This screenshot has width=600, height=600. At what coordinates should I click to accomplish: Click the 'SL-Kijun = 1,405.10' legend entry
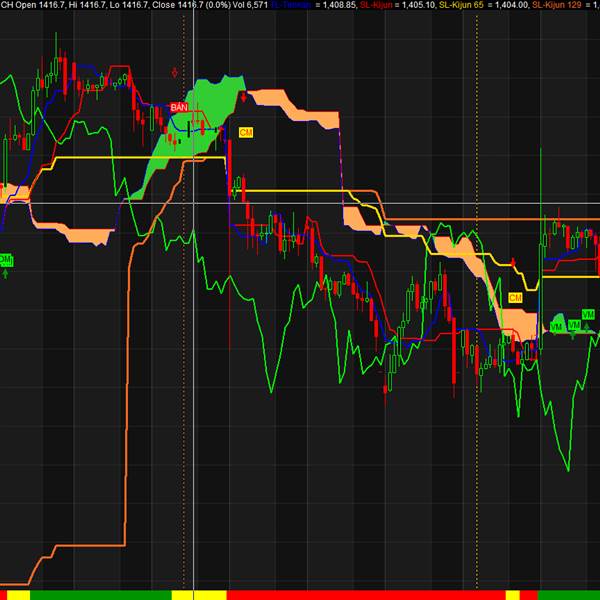(398, 5)
